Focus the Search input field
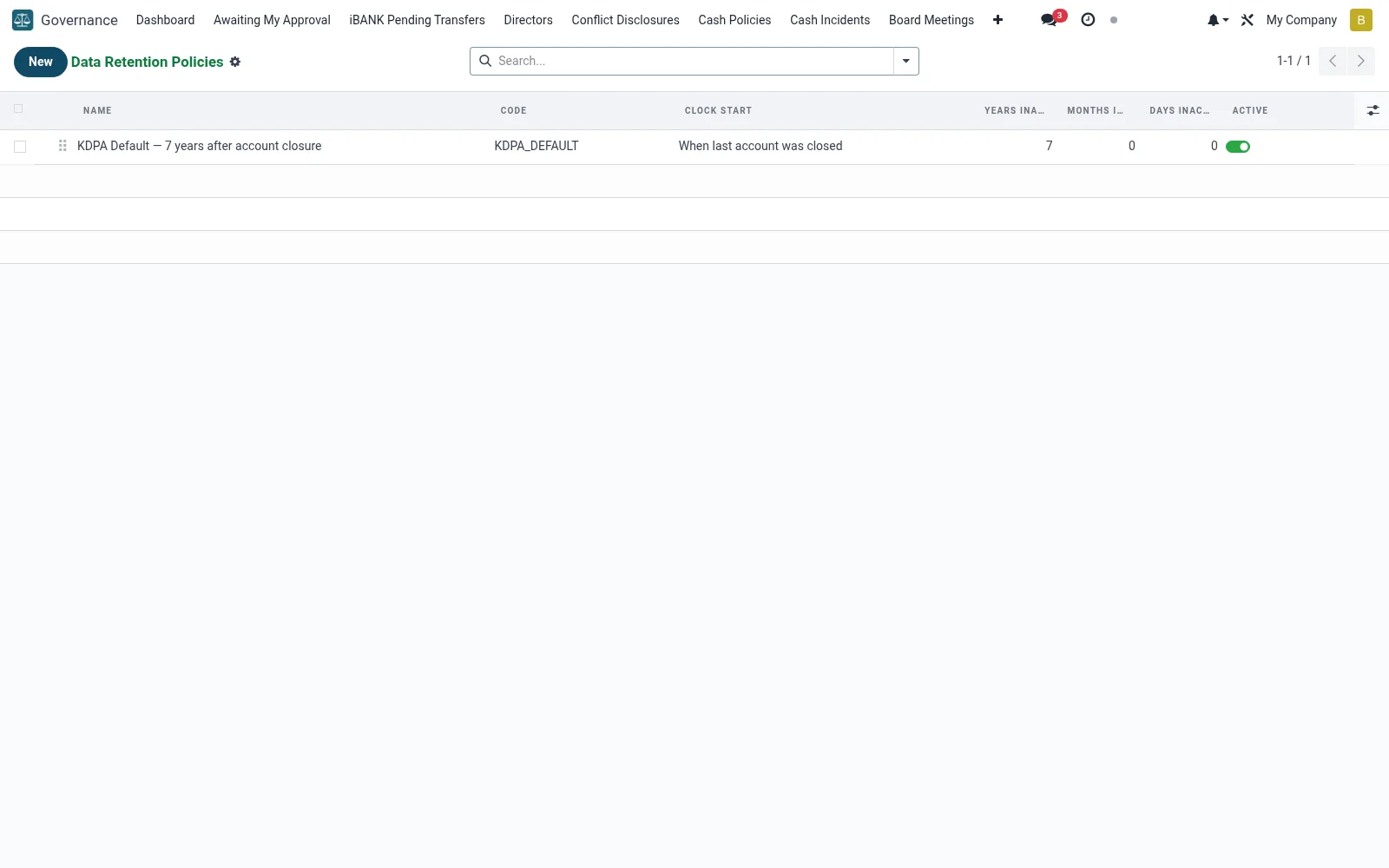Screen dimensions: 1389x868 (x=693, y=61)
